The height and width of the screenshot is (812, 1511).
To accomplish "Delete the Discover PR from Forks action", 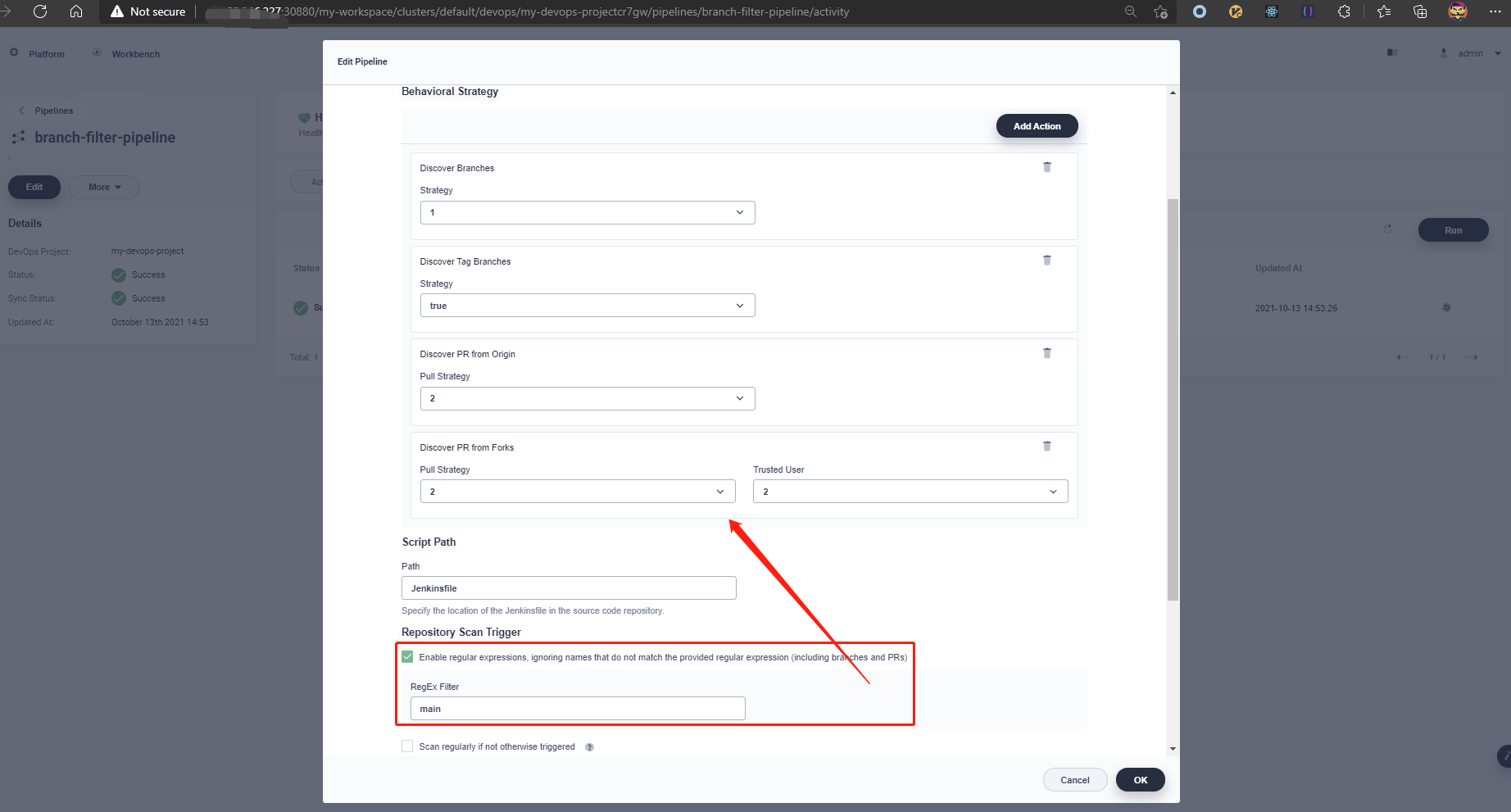I will coord(1046,446).
